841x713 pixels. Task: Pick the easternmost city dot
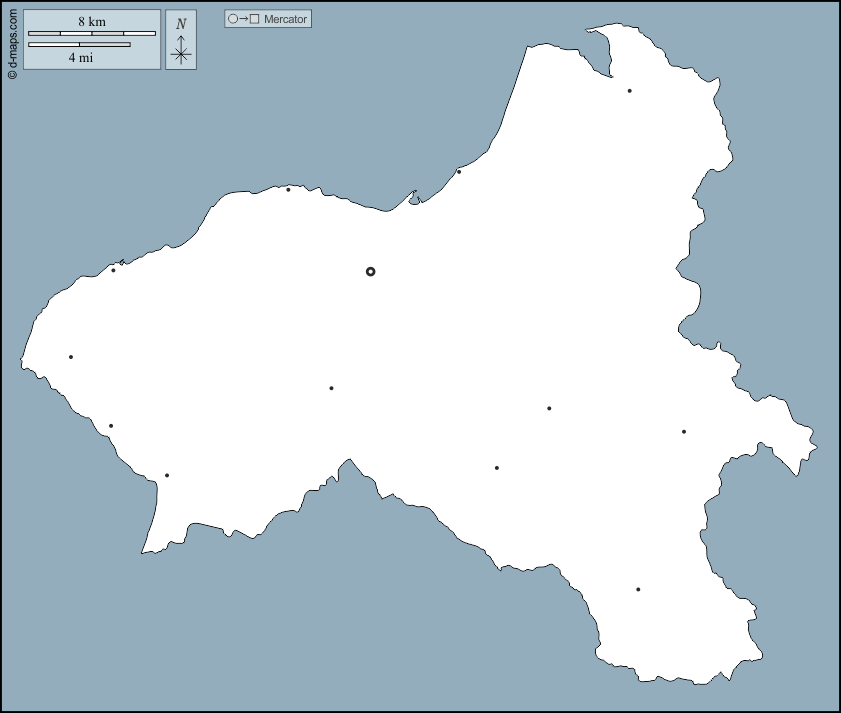pos(684,432)
